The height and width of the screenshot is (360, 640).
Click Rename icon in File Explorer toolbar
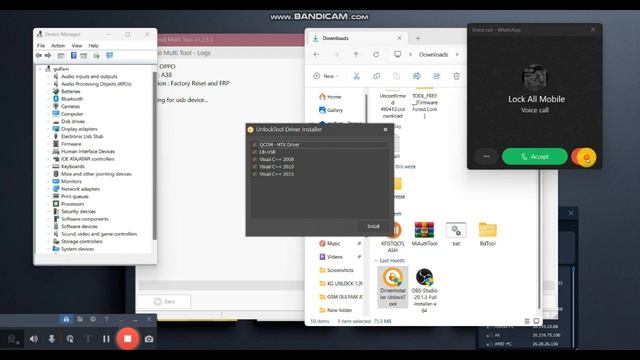[416, 76]
